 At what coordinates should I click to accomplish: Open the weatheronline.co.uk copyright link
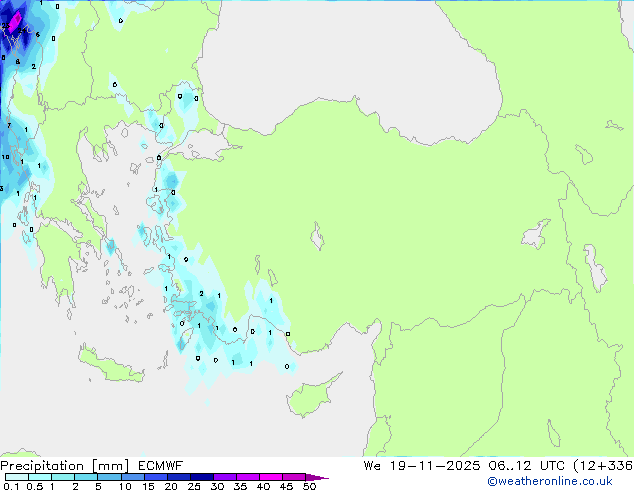550,481
